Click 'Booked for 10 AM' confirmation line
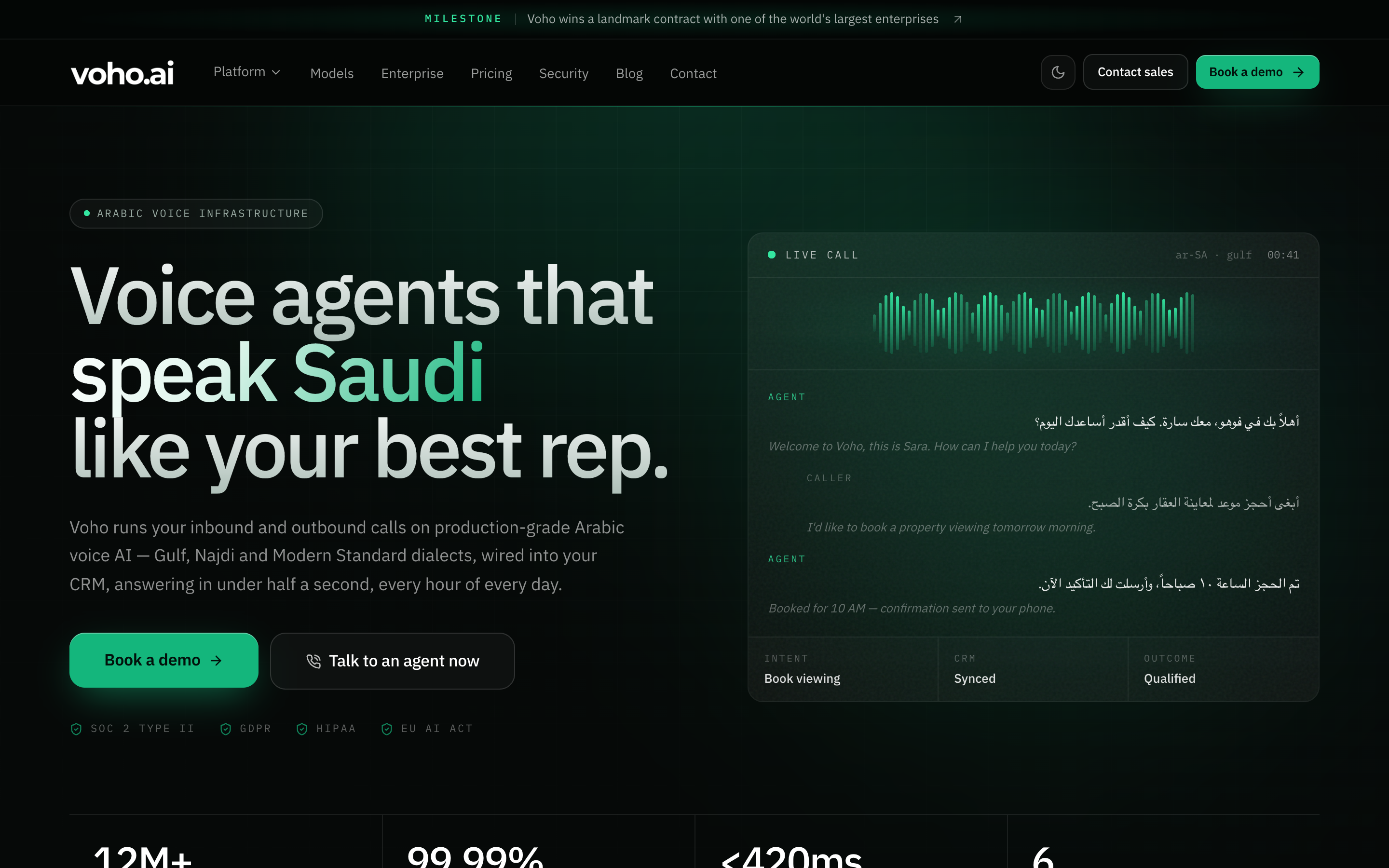 point(912,608)
